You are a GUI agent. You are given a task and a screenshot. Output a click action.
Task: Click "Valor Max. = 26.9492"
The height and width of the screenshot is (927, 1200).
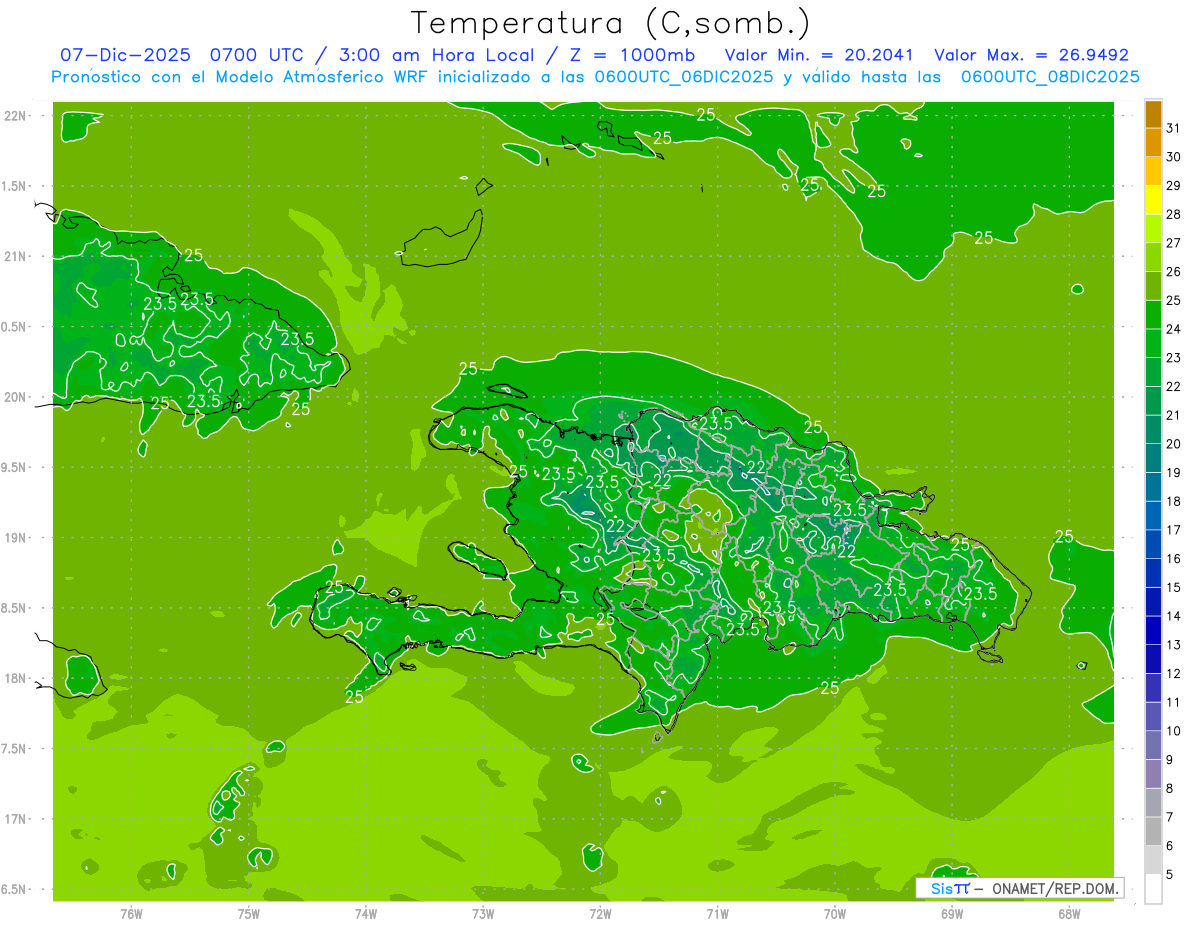point(1031,55)
